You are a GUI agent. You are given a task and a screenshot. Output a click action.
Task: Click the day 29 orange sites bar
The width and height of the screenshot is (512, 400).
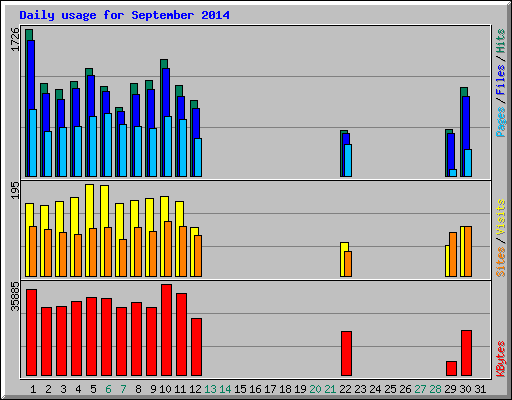(453, 254)
